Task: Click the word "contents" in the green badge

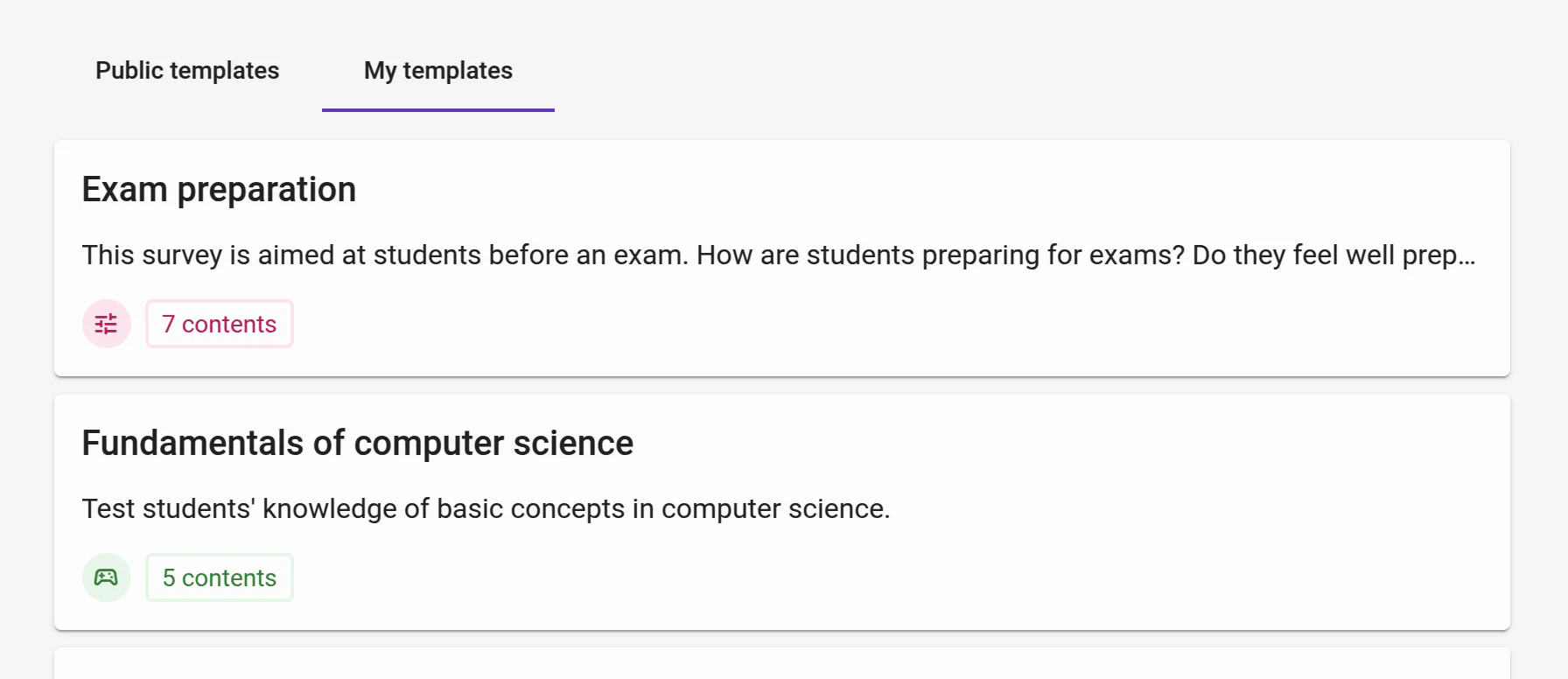Action: click(229, 578)
